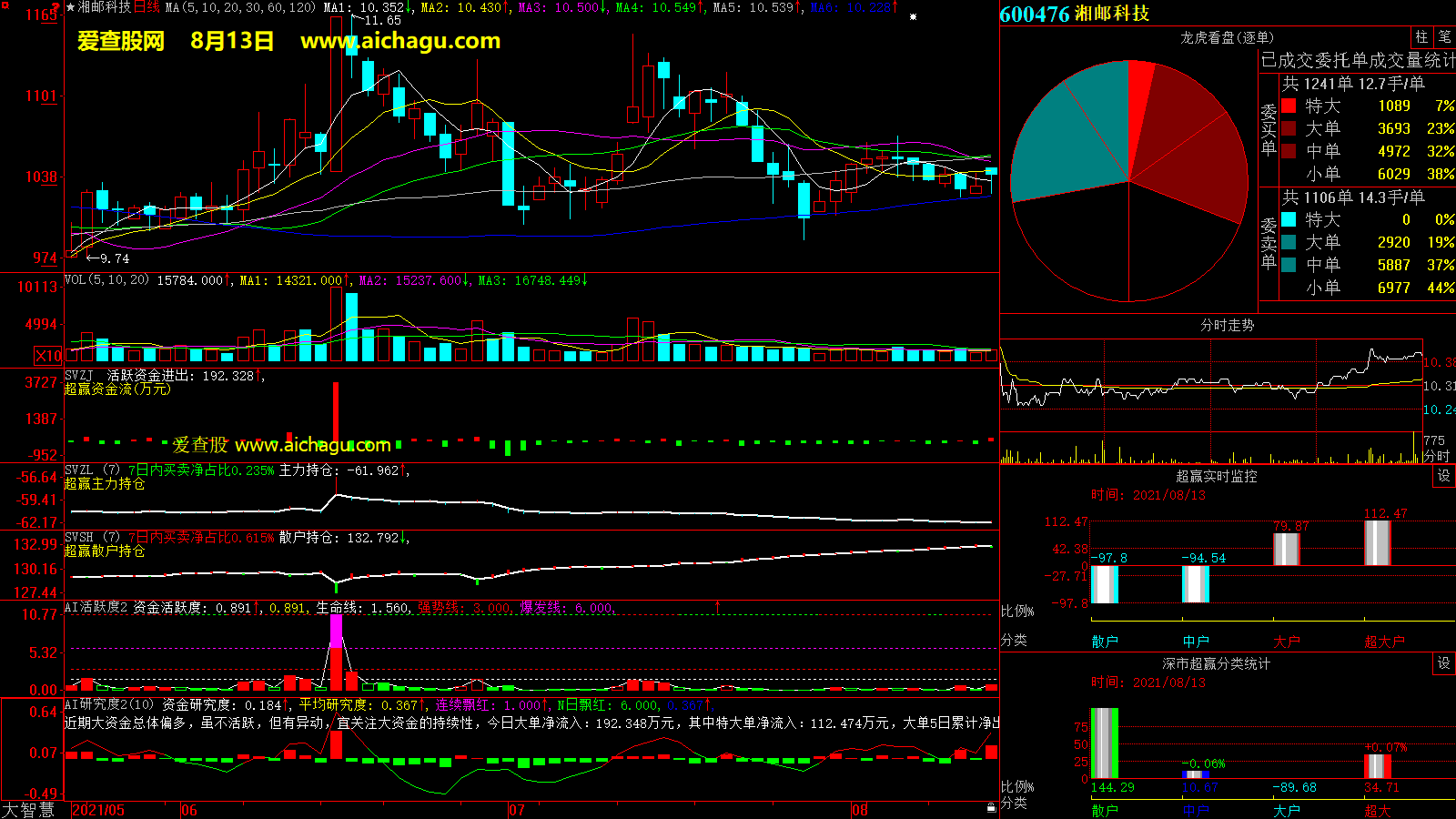Click the 大智慧 label at bottom left
Viewport: 1456px width, 819px height.
tap(28, 809)
